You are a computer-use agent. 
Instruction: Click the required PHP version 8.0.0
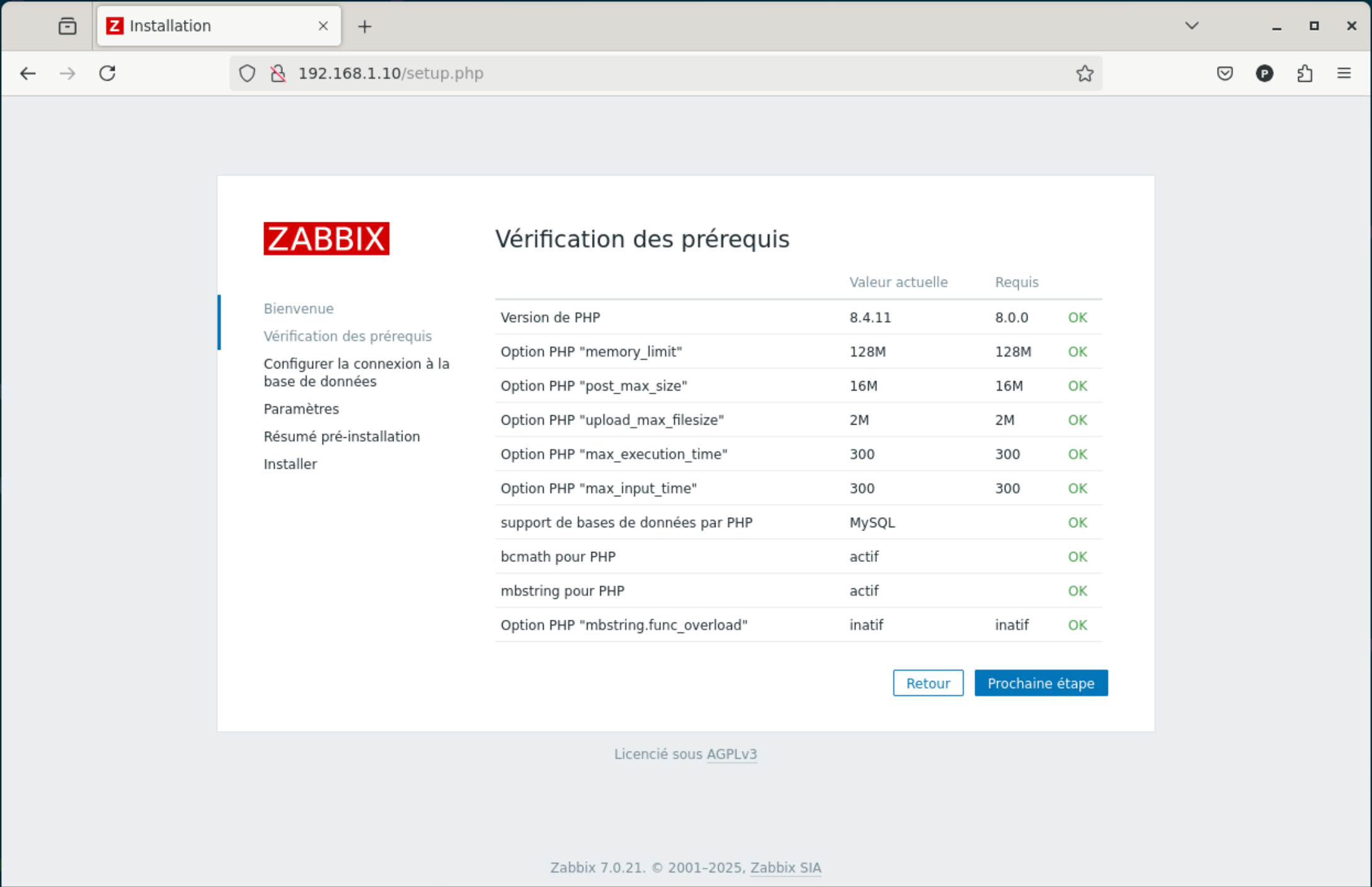click(1012, 318)
